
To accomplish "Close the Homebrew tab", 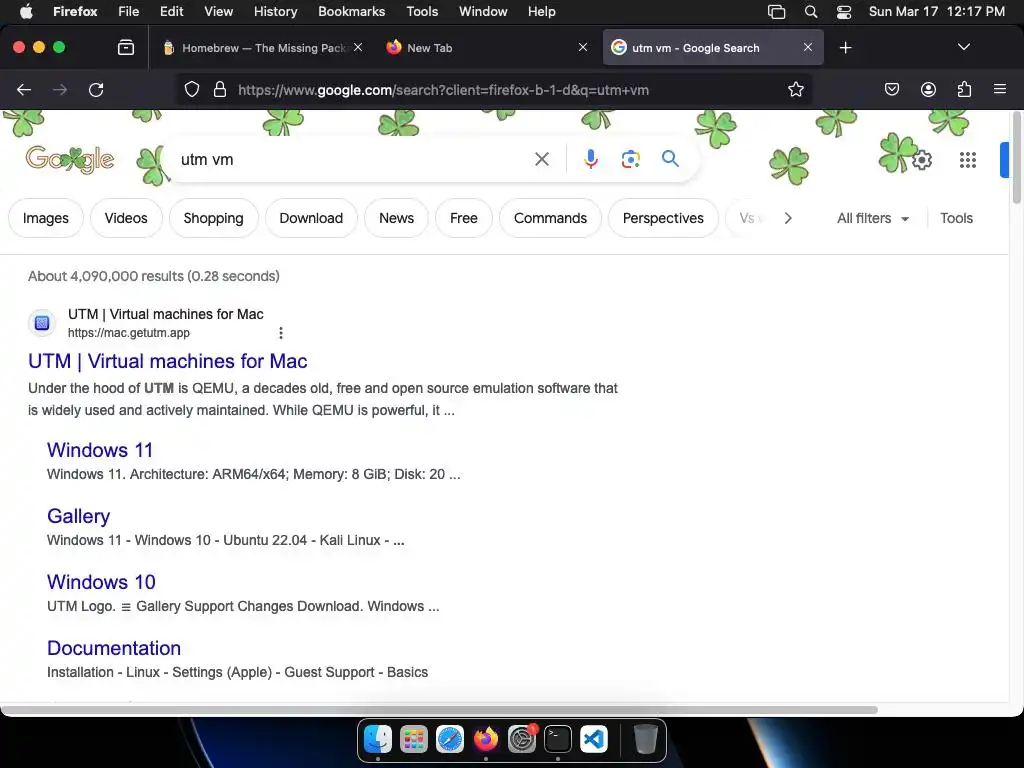I will (x=358, y=47).
